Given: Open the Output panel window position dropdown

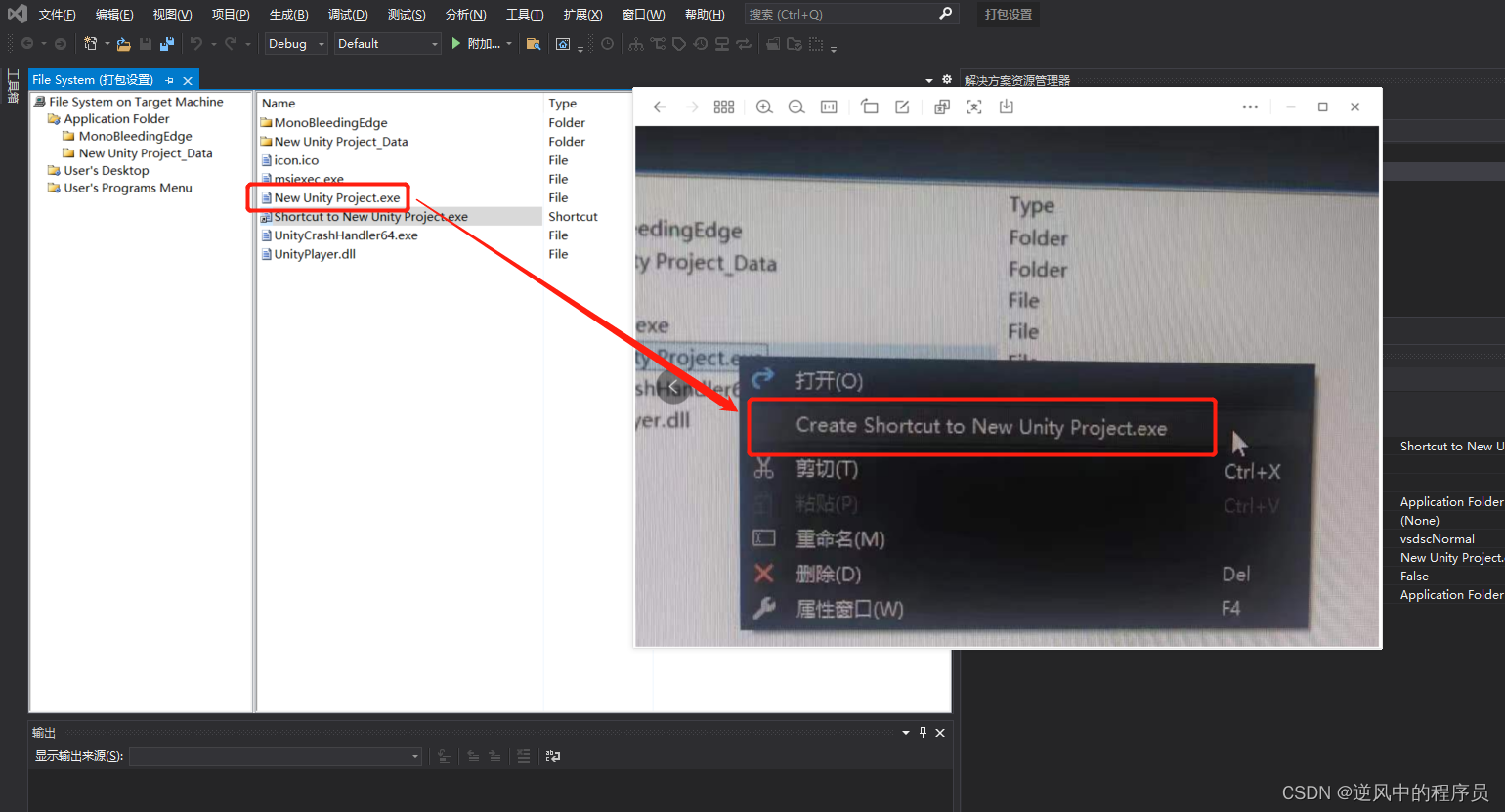Looking at the screenshot, I should 906,733.
